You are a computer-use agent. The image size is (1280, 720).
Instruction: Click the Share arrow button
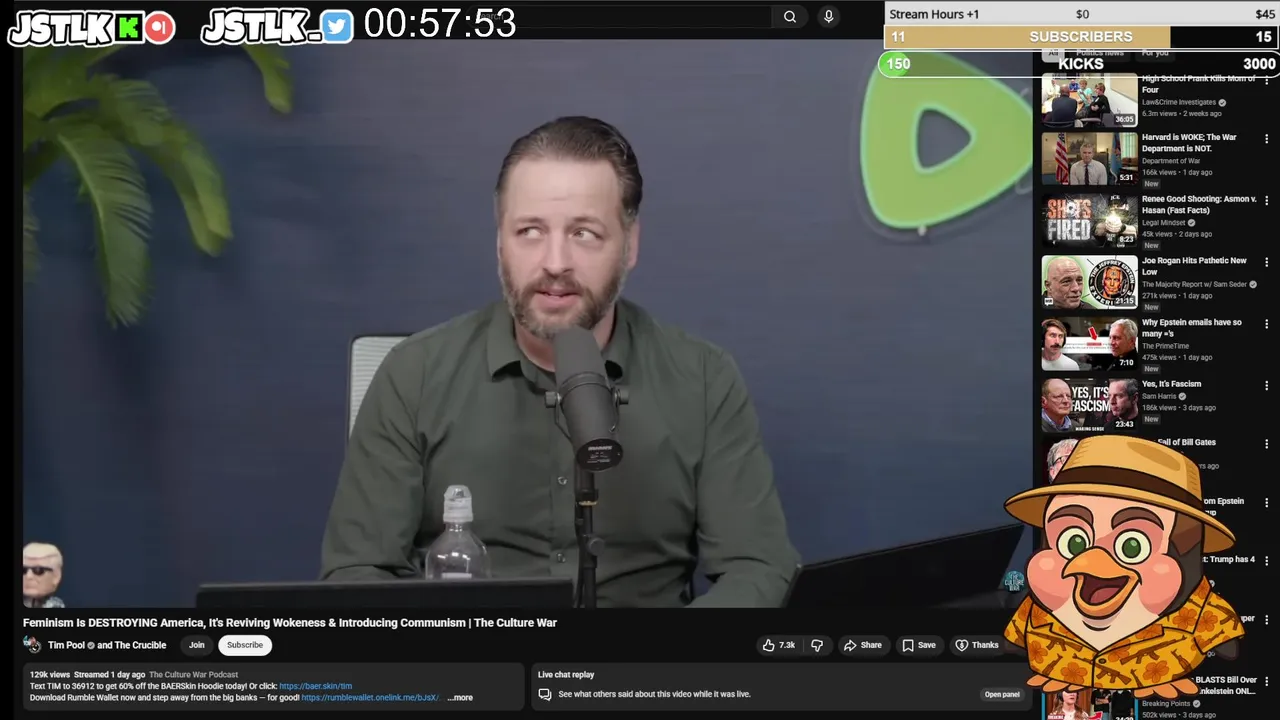[862, 645]
